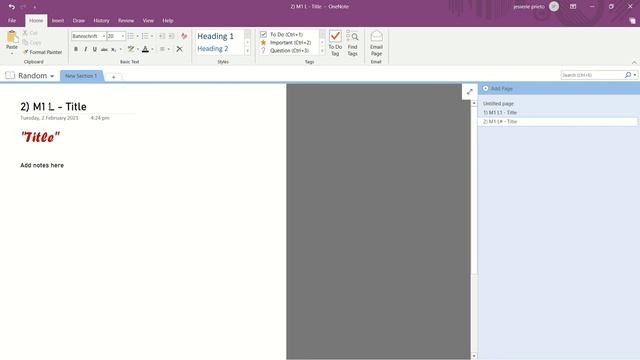640x360 pixels.
Task: Increase indent of selected text
Action: (x=171, y=36)
